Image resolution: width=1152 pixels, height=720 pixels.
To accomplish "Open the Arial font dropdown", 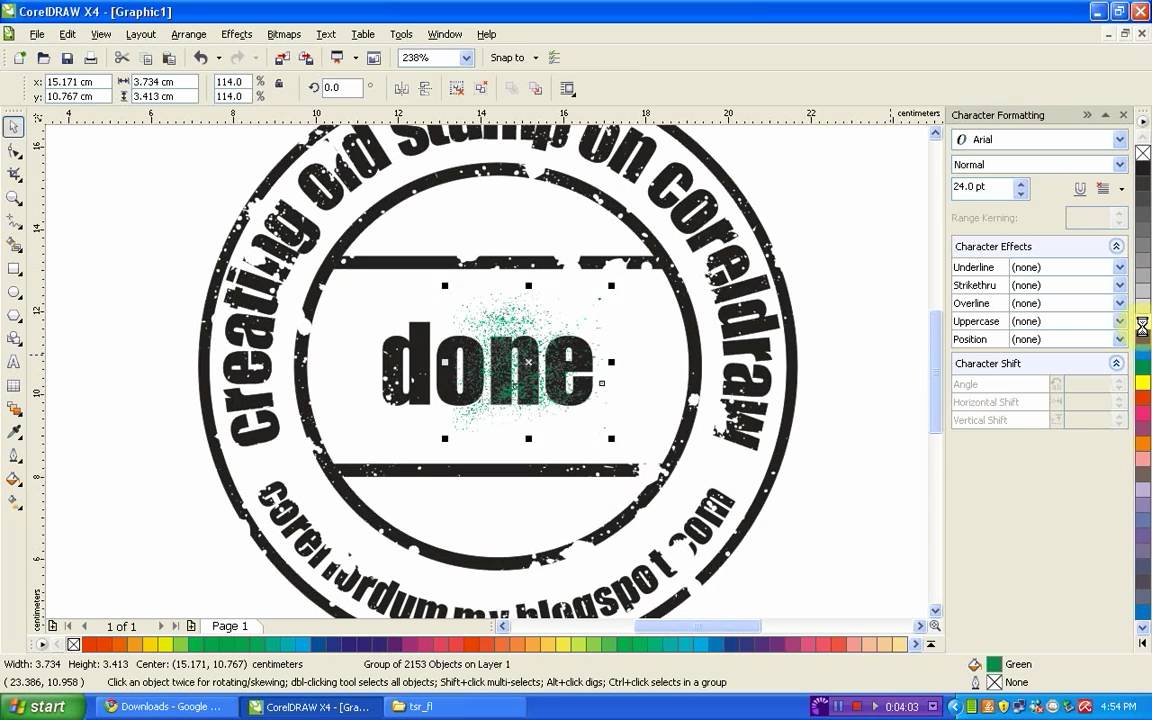I will click(1120, 139).
